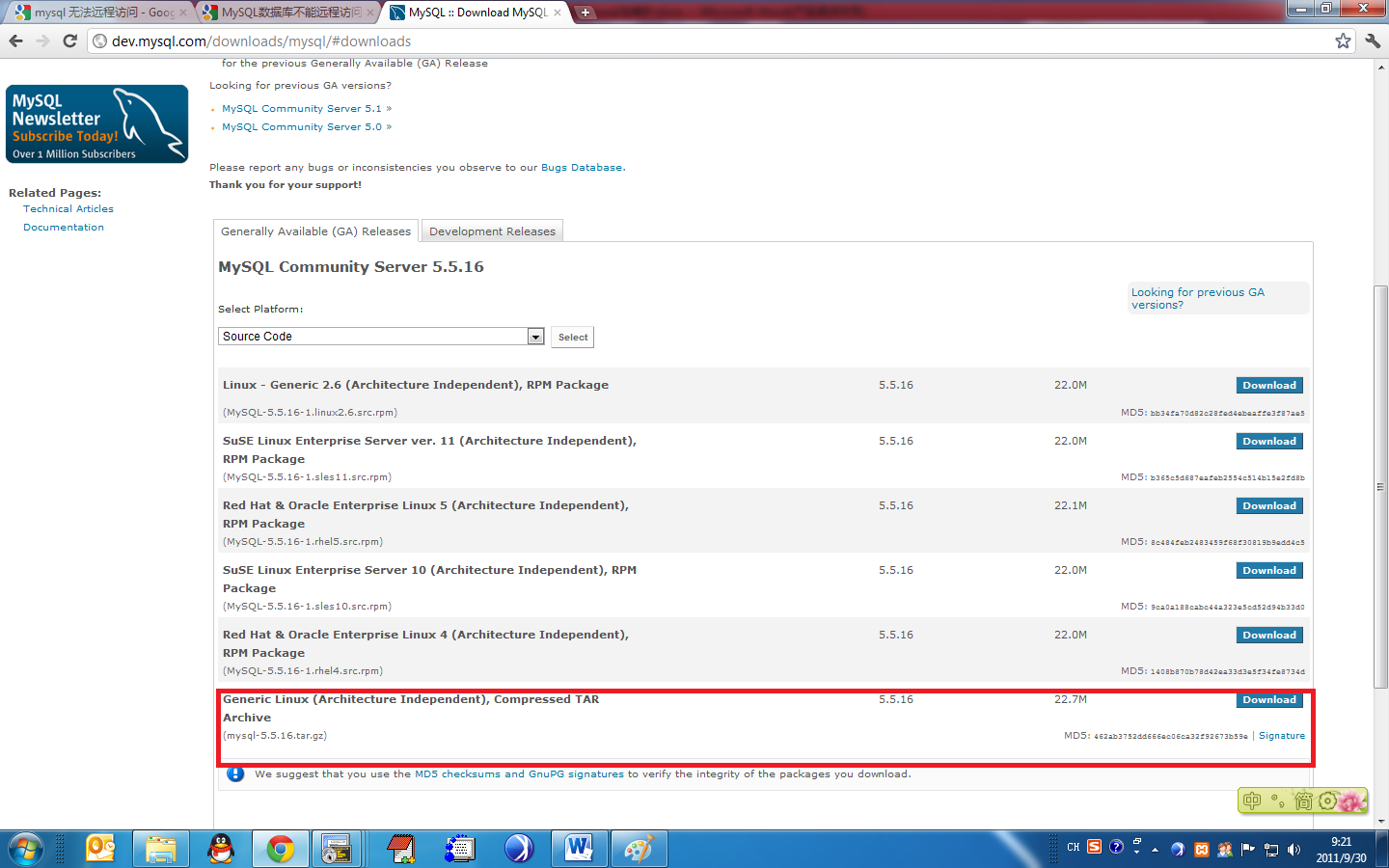Open the volume speaker tray icon
This screenshot has height=868, width=1389.
pos(1294,850)
